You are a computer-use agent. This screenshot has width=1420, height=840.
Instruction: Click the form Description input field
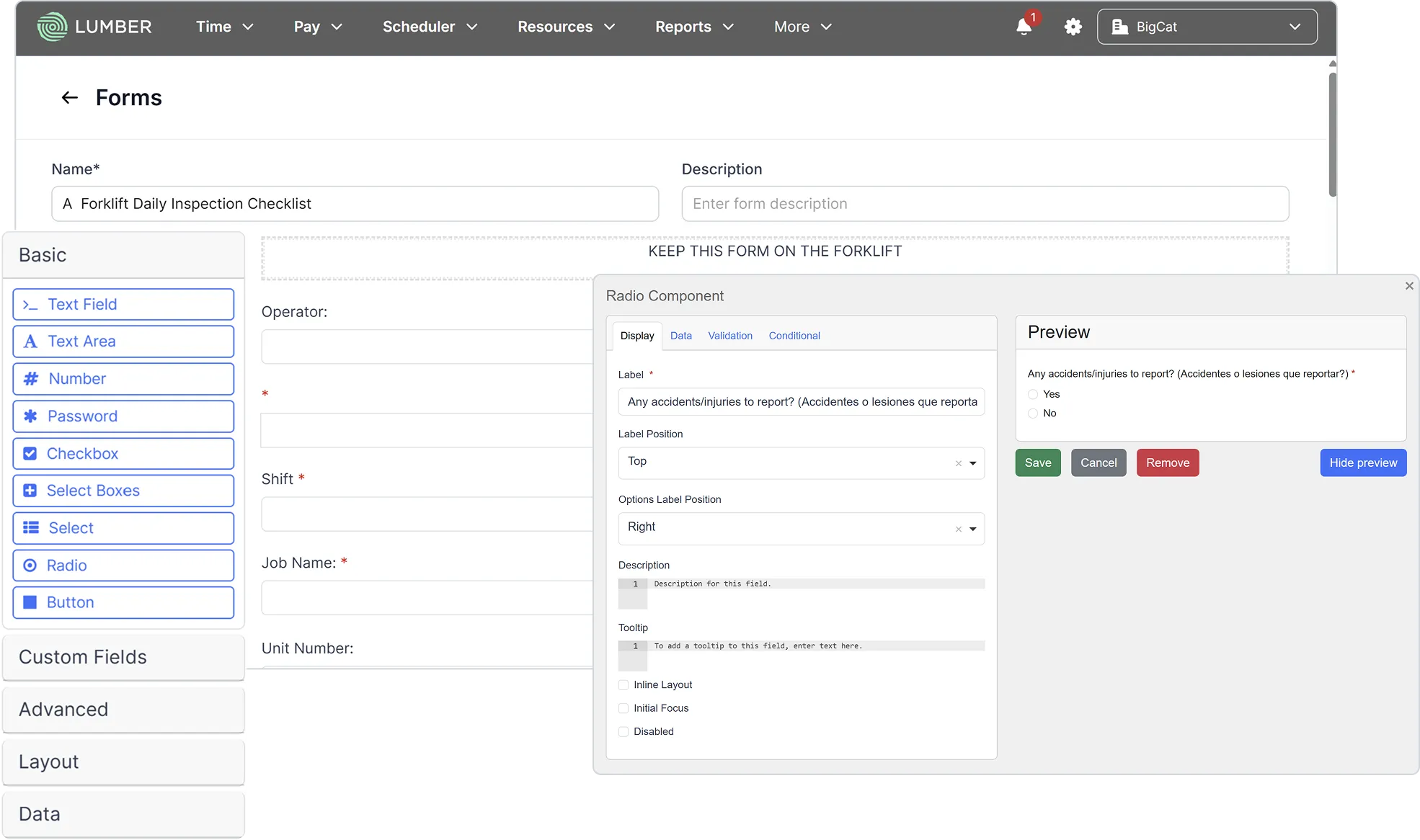(x=985, y=204)
